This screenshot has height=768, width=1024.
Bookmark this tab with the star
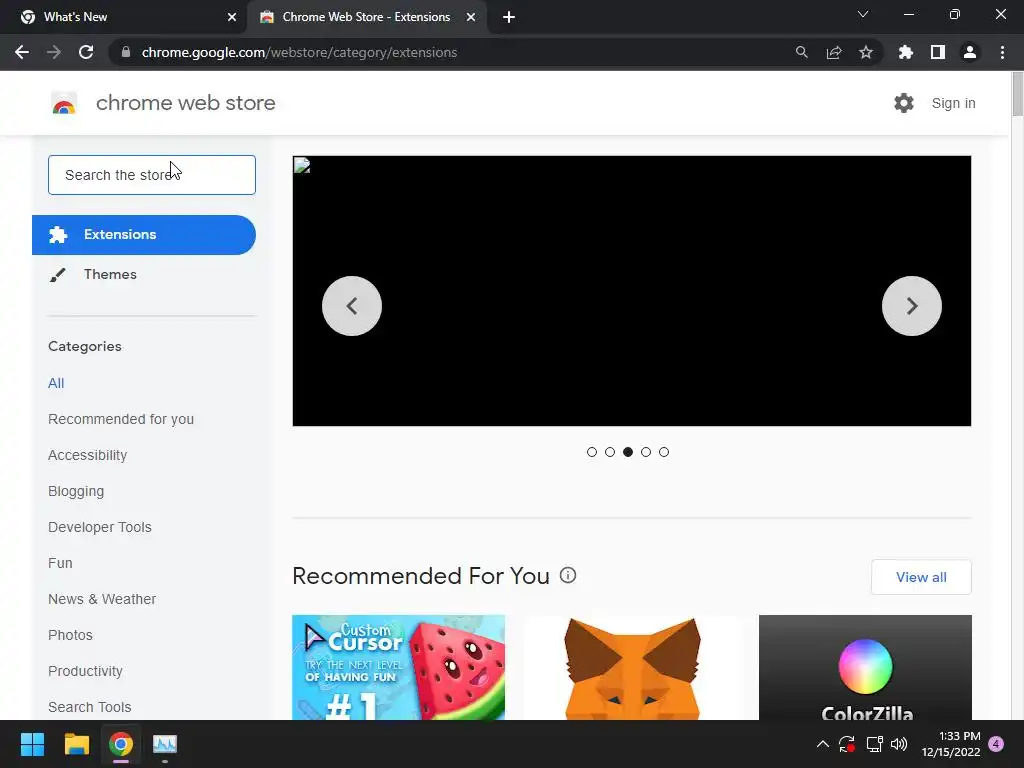click(x=866, y=52)
